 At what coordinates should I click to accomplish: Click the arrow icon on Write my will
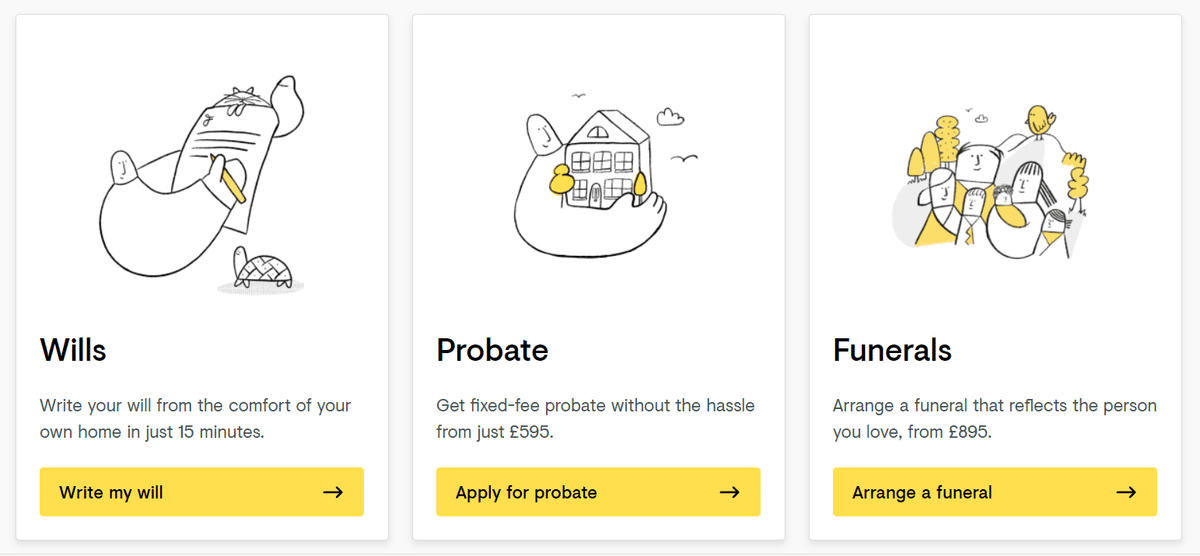click(x=333, y=492)
